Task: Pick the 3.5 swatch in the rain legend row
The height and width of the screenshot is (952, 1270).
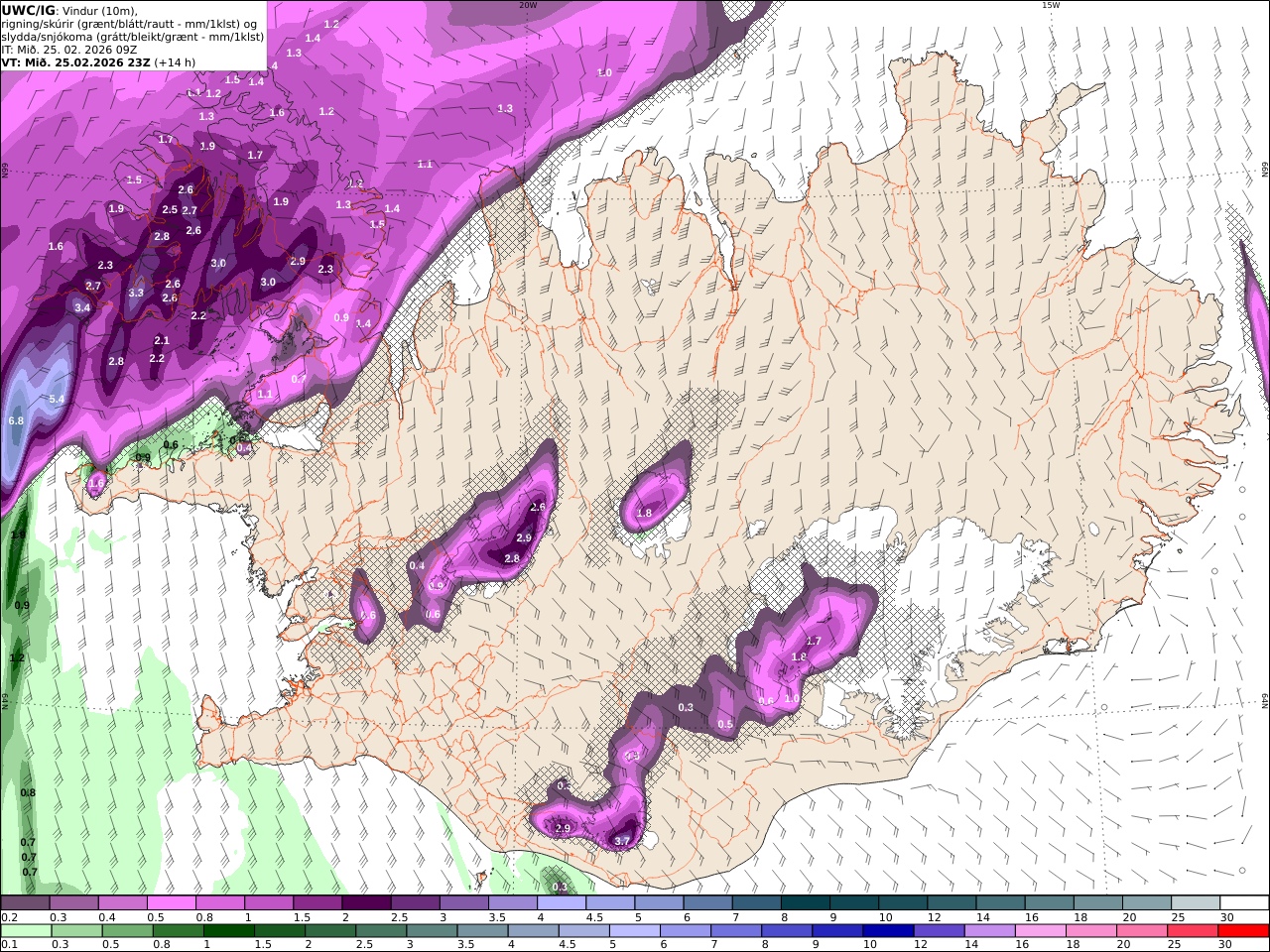Action: [482, 931]
